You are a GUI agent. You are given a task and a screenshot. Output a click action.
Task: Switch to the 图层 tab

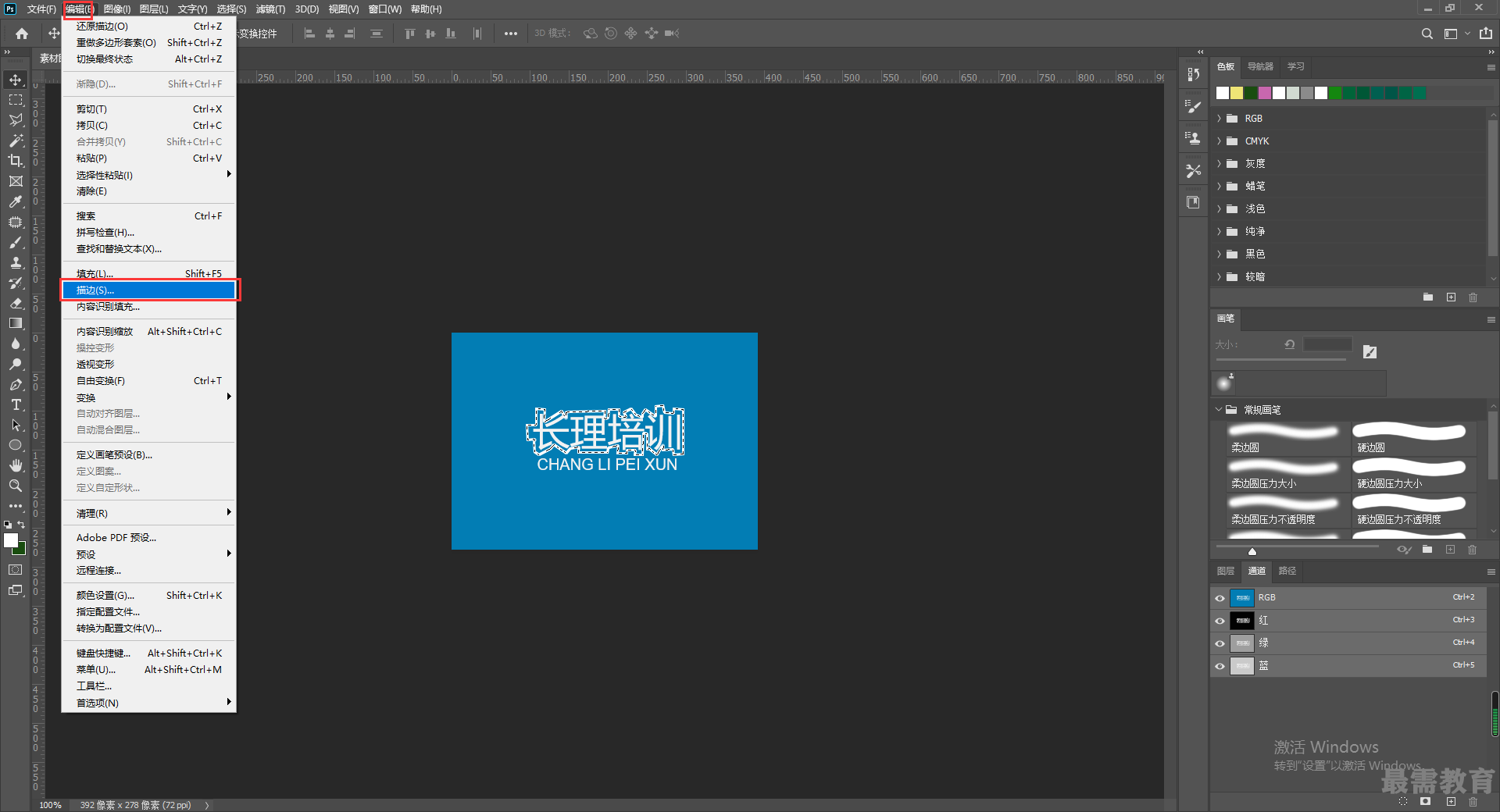coord(1226,572)
